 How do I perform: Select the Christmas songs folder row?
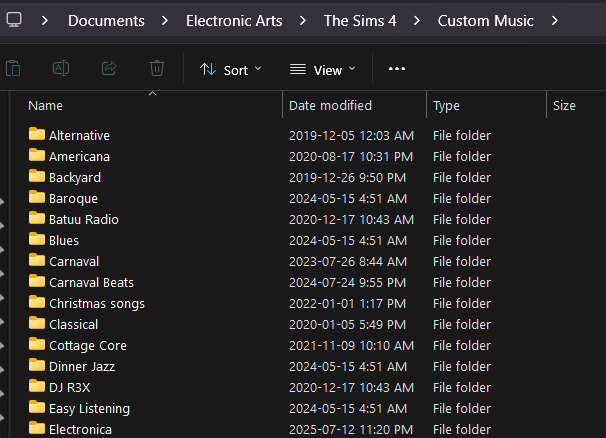97,303
